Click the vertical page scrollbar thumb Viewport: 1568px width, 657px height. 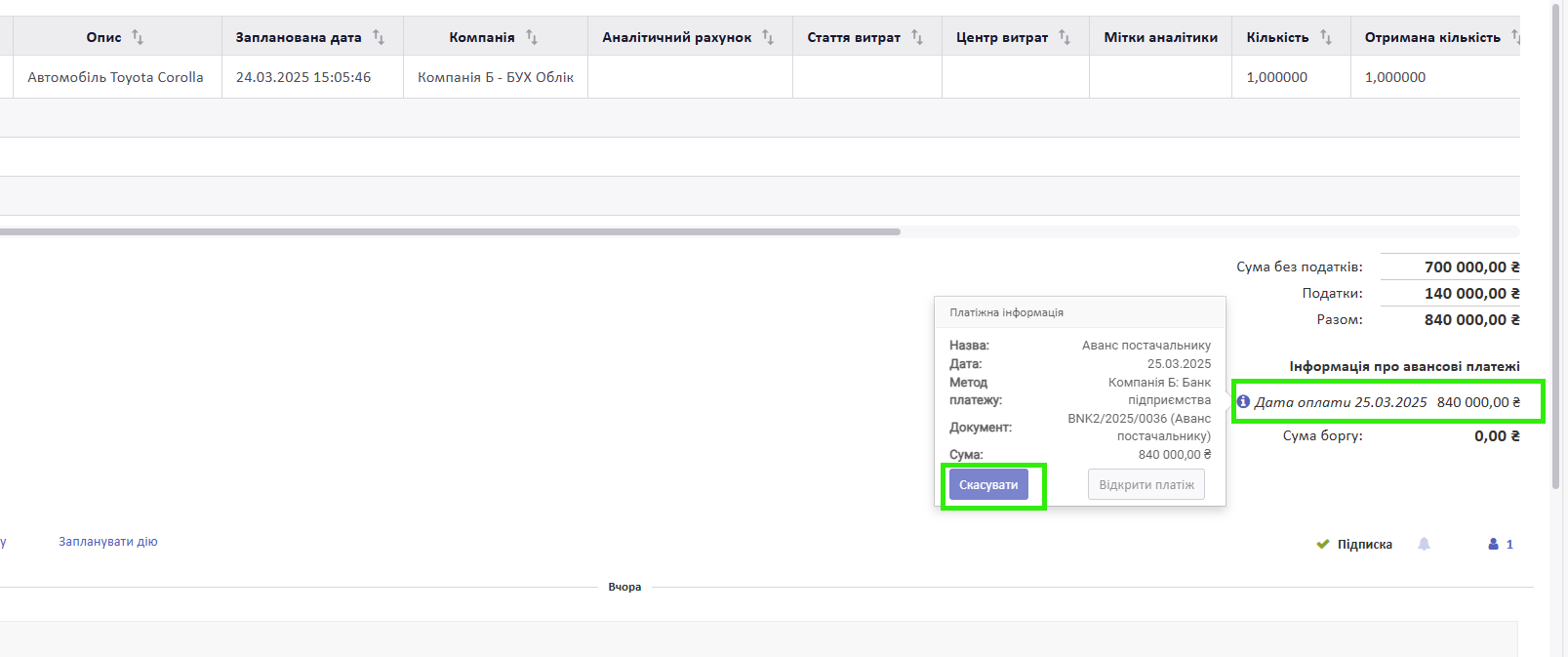tap(1555, 244)
